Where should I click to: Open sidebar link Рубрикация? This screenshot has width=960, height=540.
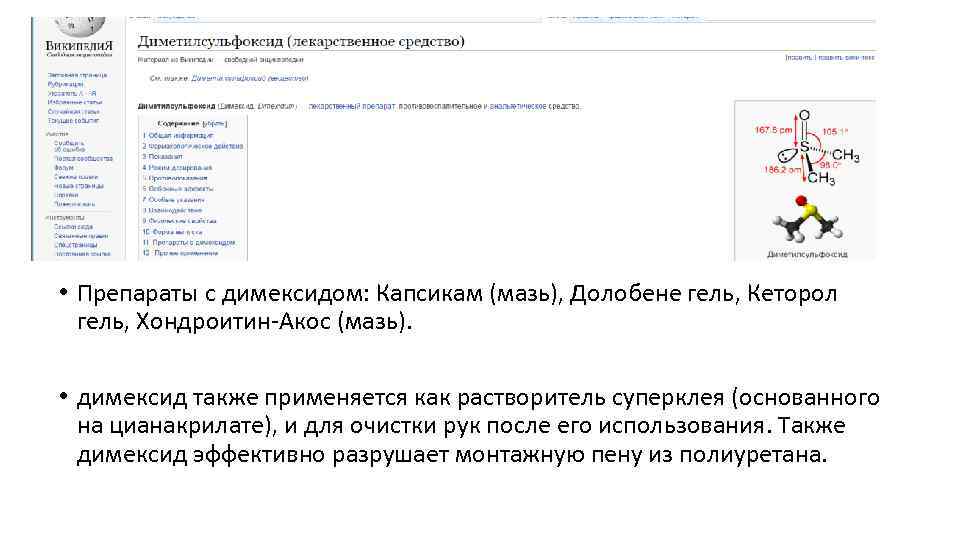pos(66,84)
